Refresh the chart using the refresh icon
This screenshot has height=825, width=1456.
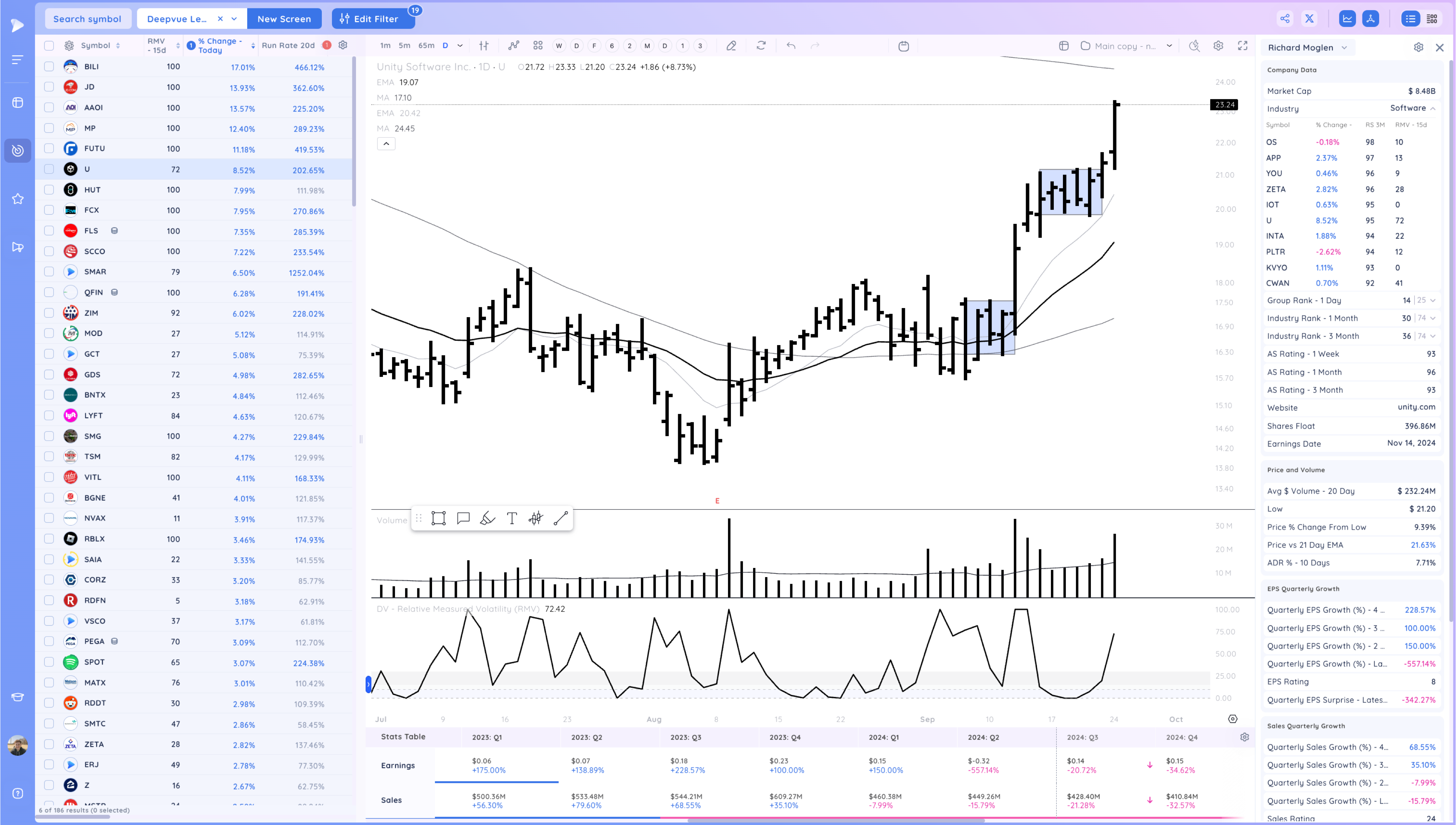(x=760, y=46)
